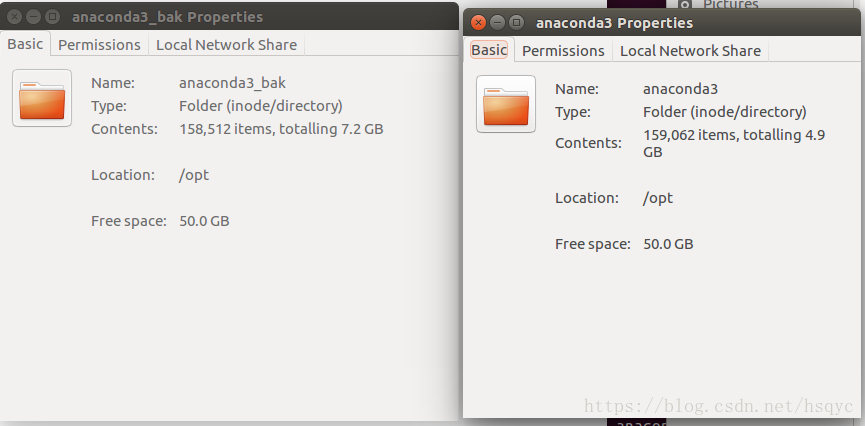Maximize the anaconda3 Properties window
This screenshot has width=865, height=426.
516,23
